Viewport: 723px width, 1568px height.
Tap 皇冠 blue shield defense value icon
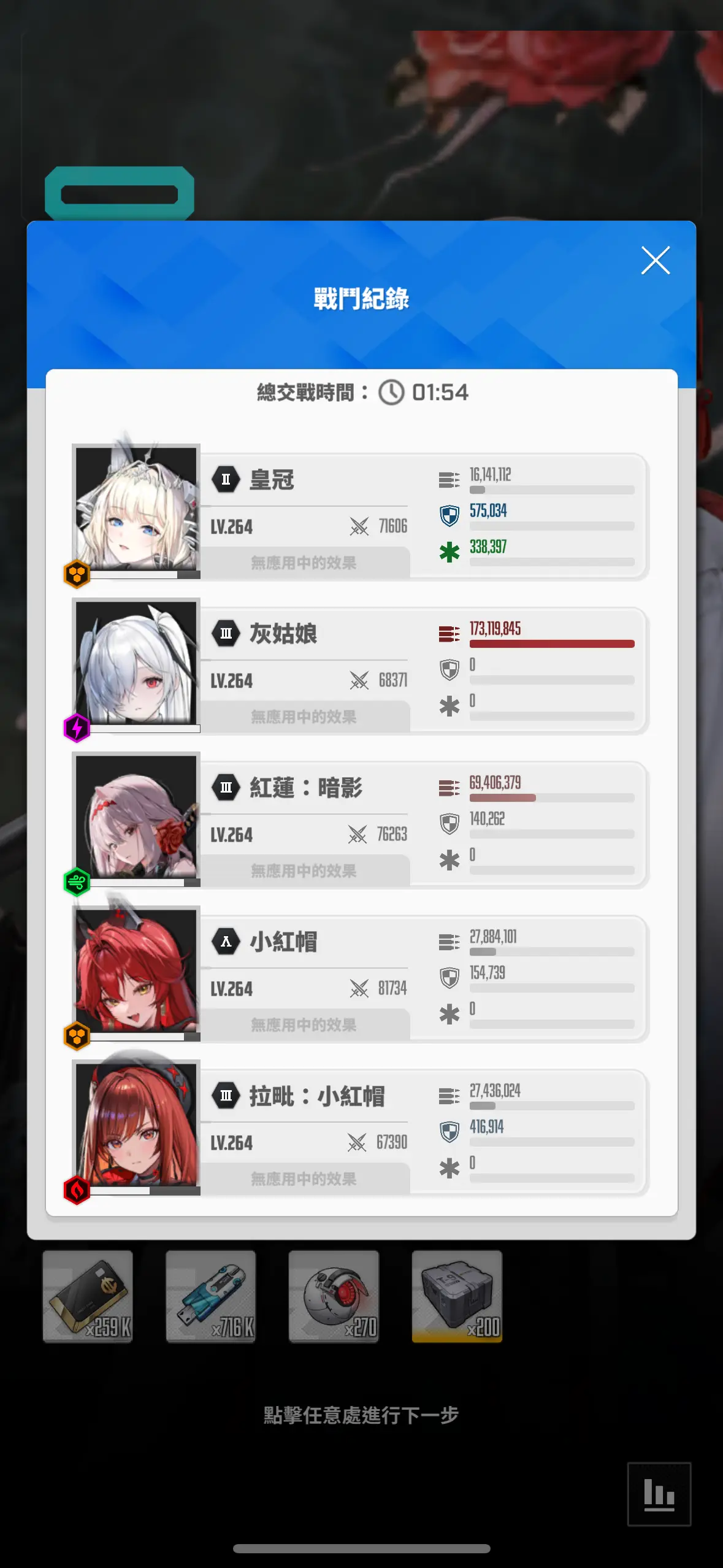pyautogui.click(x=449, y=515)
